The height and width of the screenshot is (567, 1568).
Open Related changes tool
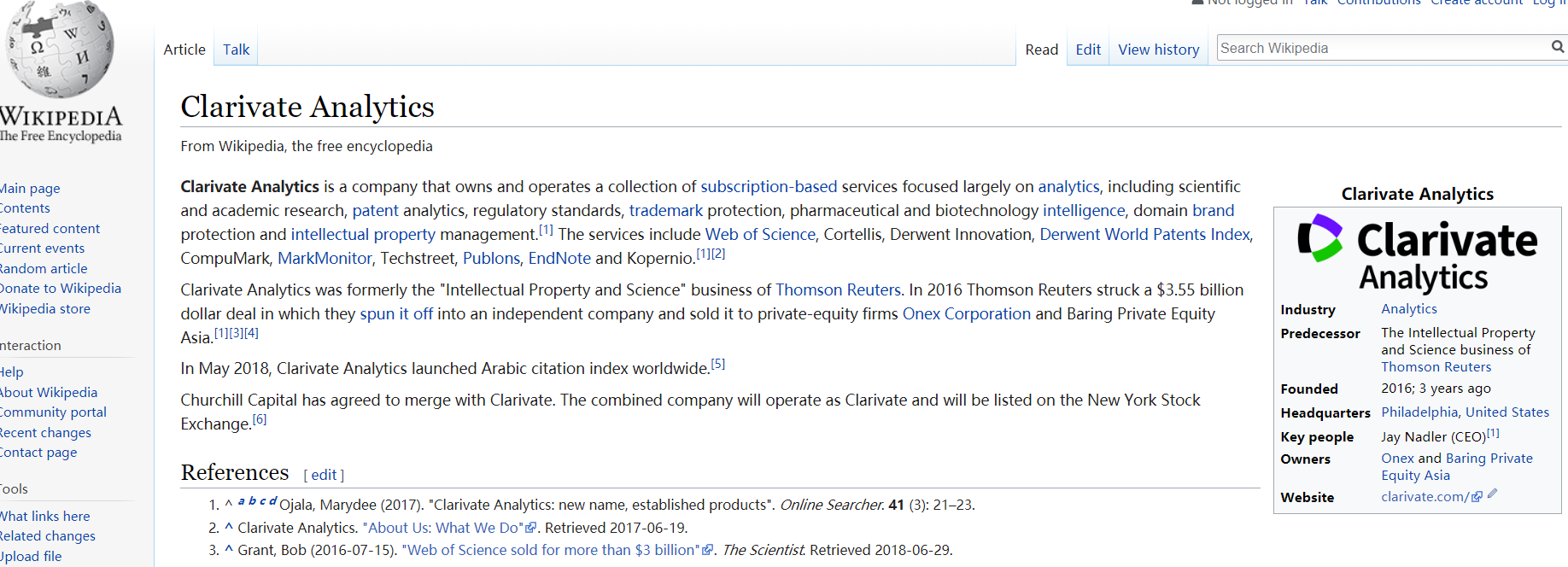click(x=48, y=536)
